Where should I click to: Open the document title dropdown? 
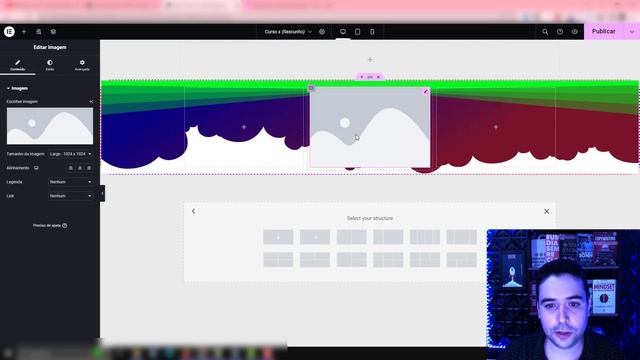288,31
